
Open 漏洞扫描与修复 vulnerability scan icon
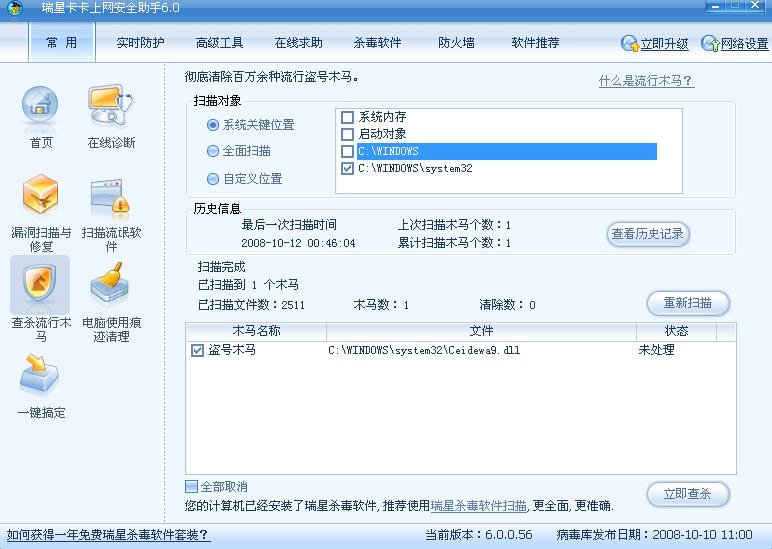click(40, 195)
